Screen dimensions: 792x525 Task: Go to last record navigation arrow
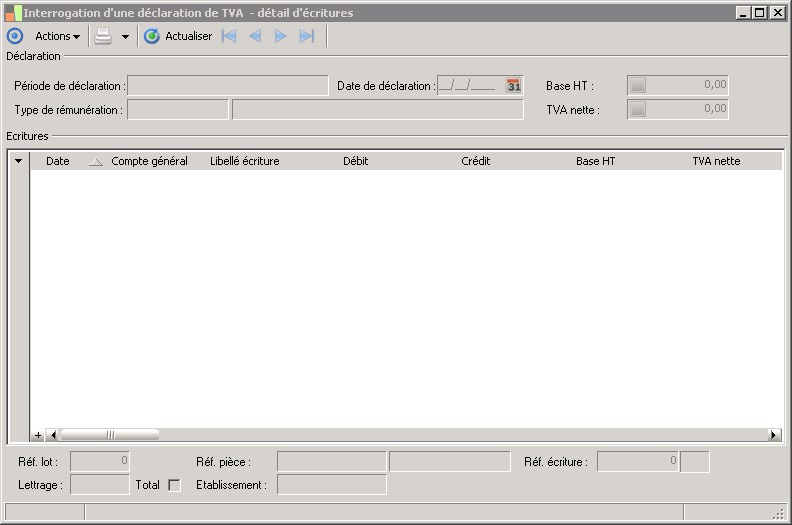coord(307,36)
